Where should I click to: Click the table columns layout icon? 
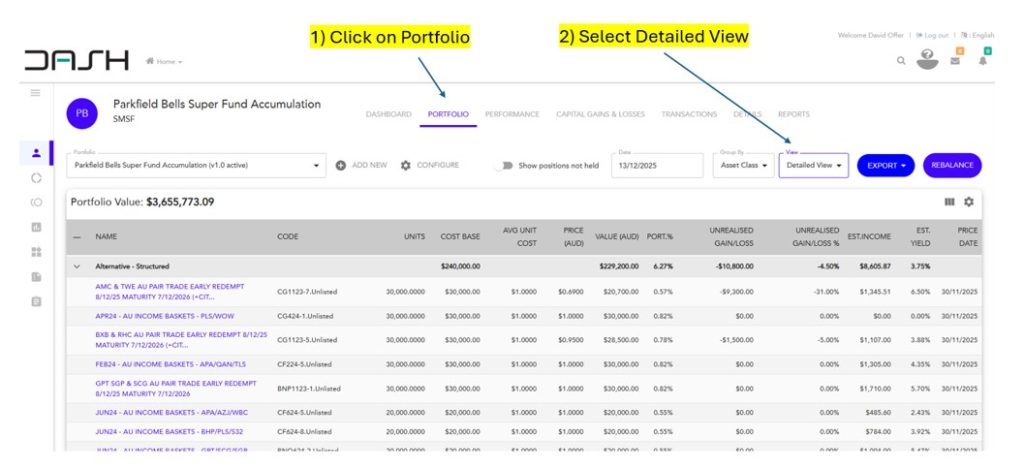949,202
